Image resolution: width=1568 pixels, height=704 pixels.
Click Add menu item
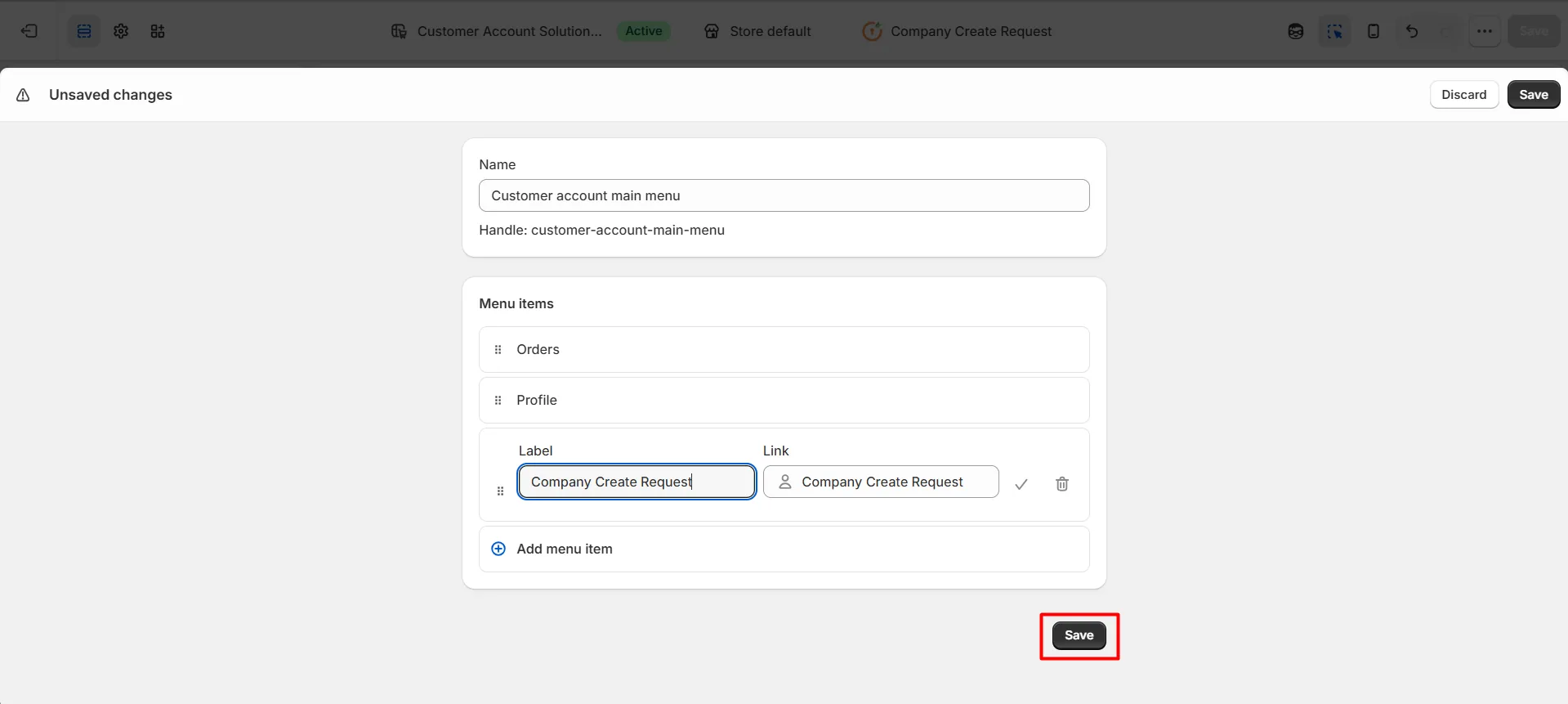pos(784,549)
